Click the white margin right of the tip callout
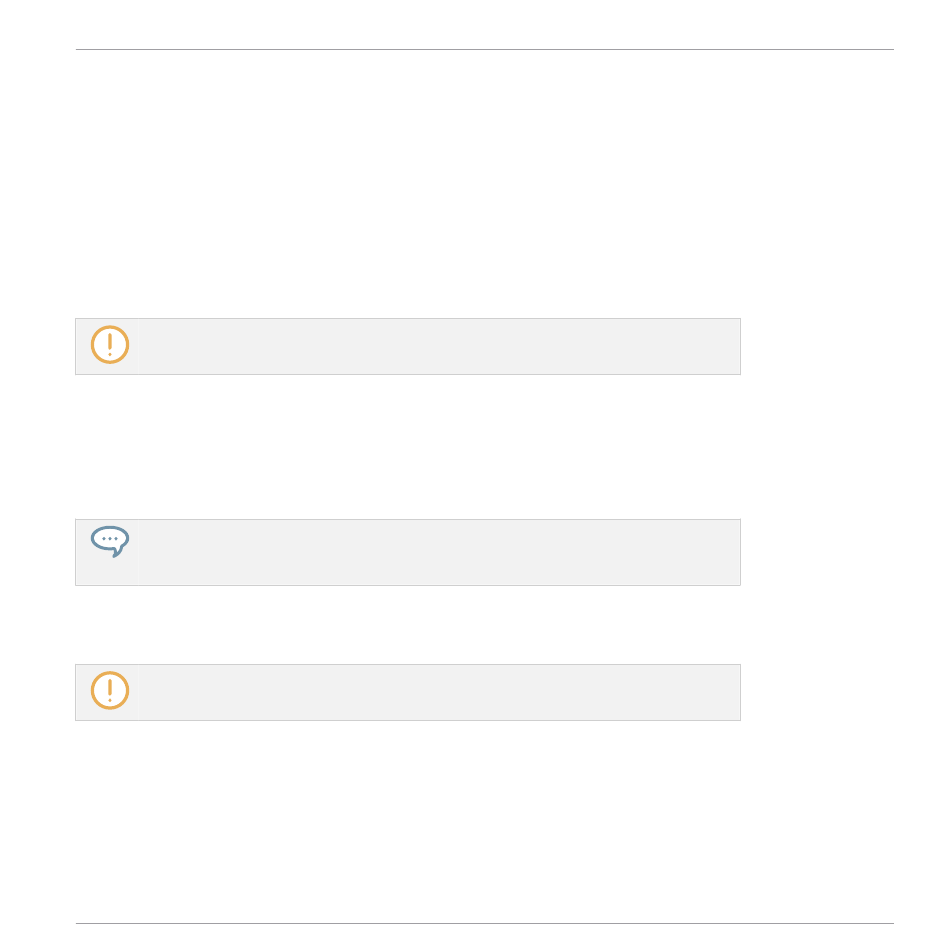950x951 pixels. (x=818, y=553)
